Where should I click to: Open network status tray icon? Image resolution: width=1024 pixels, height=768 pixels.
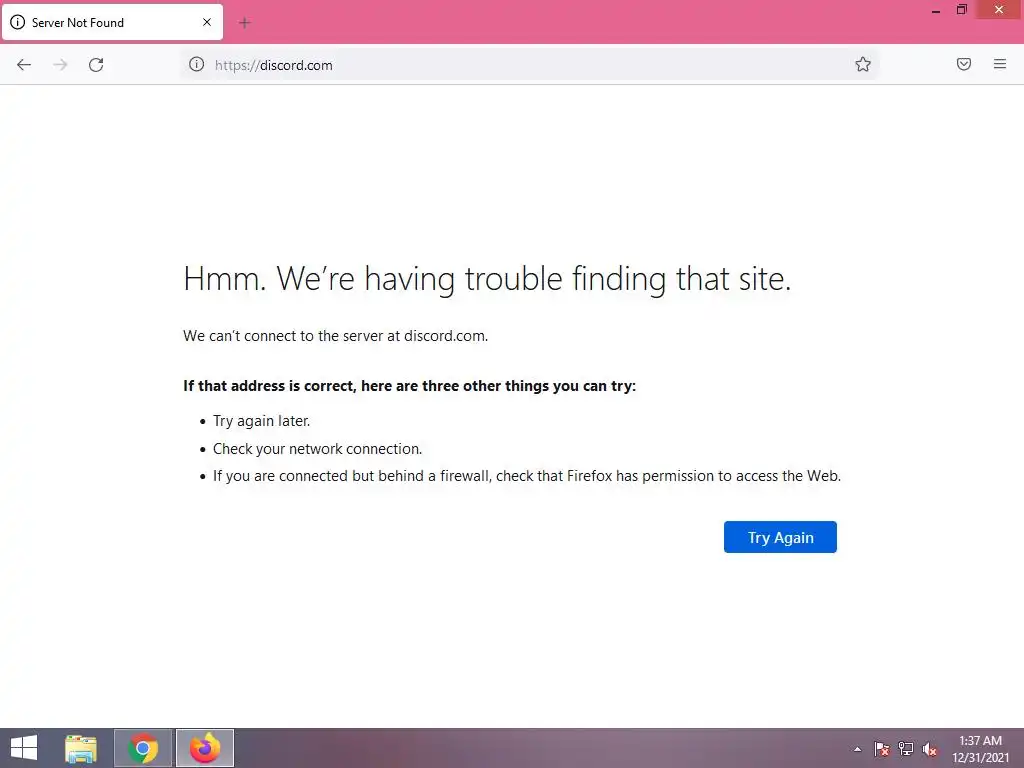pyautogui.click(x=906, y=749)
